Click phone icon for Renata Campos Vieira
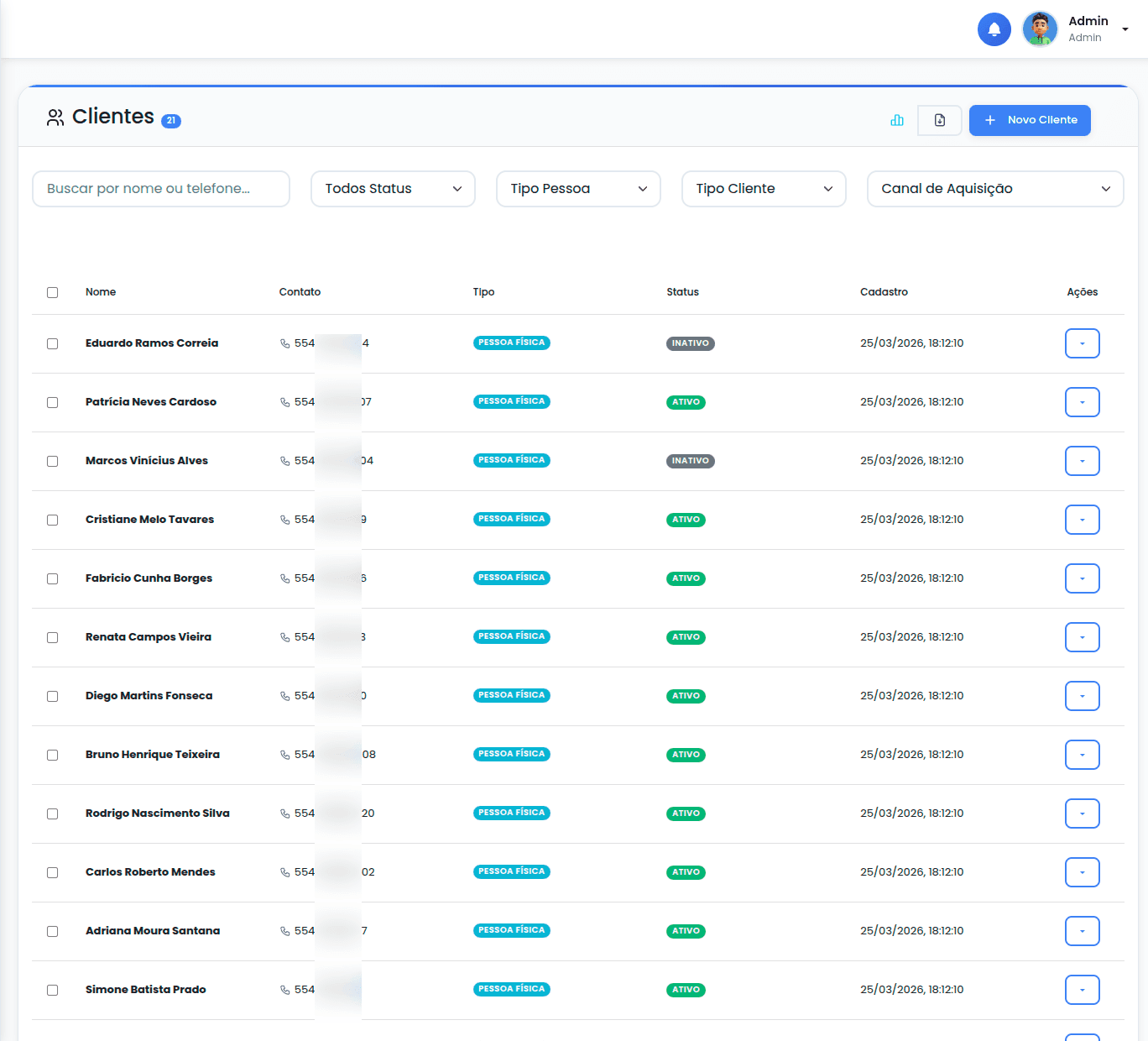Viewport: 1148px width, 1041px height. [x=285, y=637]
